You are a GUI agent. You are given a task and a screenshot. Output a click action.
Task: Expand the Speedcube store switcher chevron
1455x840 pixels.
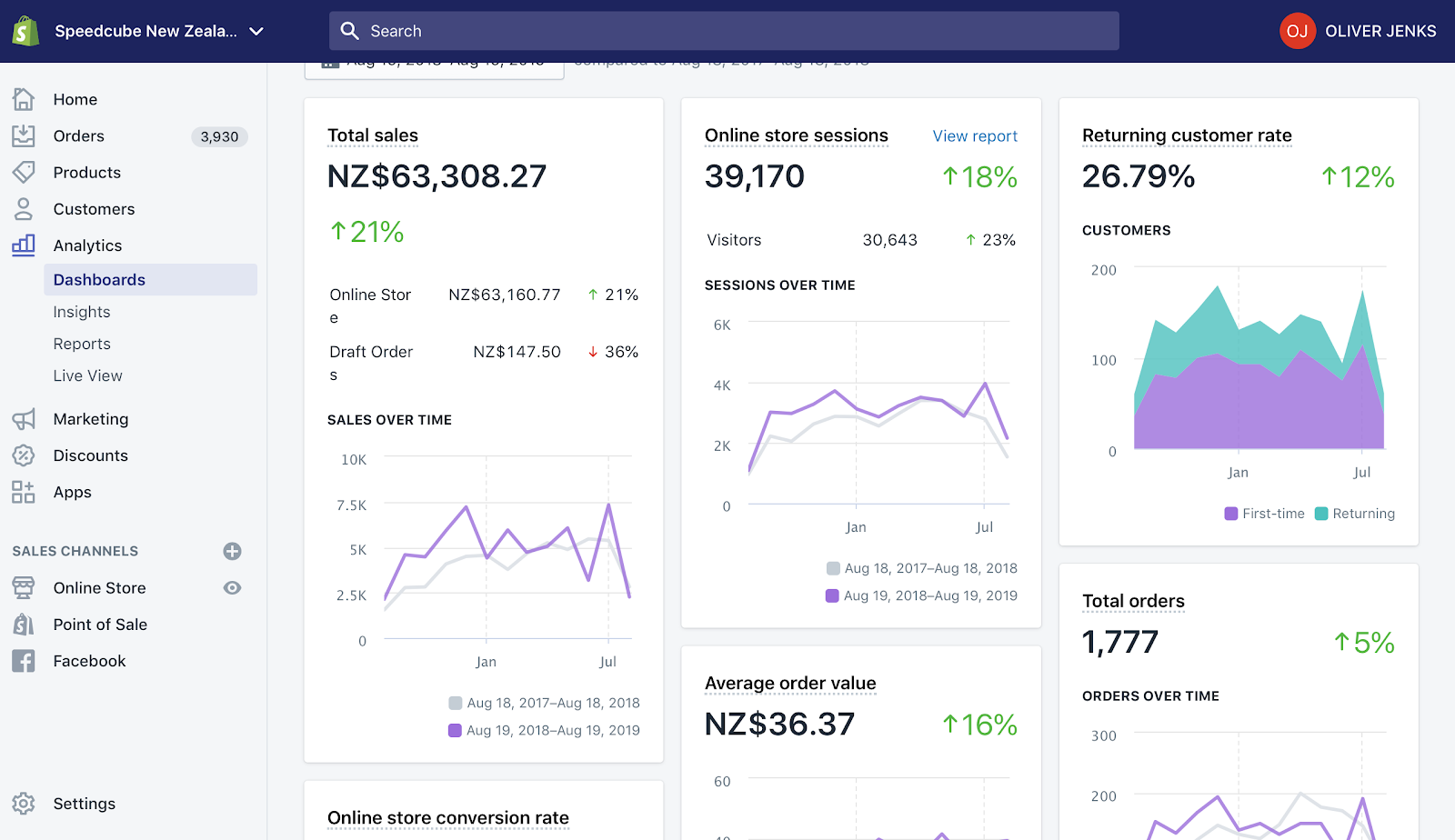click(256, 31)
